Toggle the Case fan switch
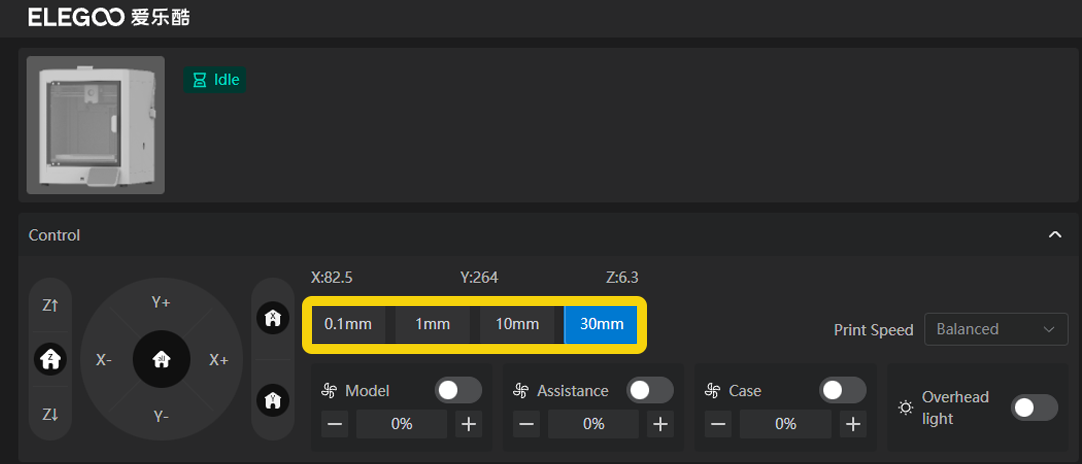 842,390
